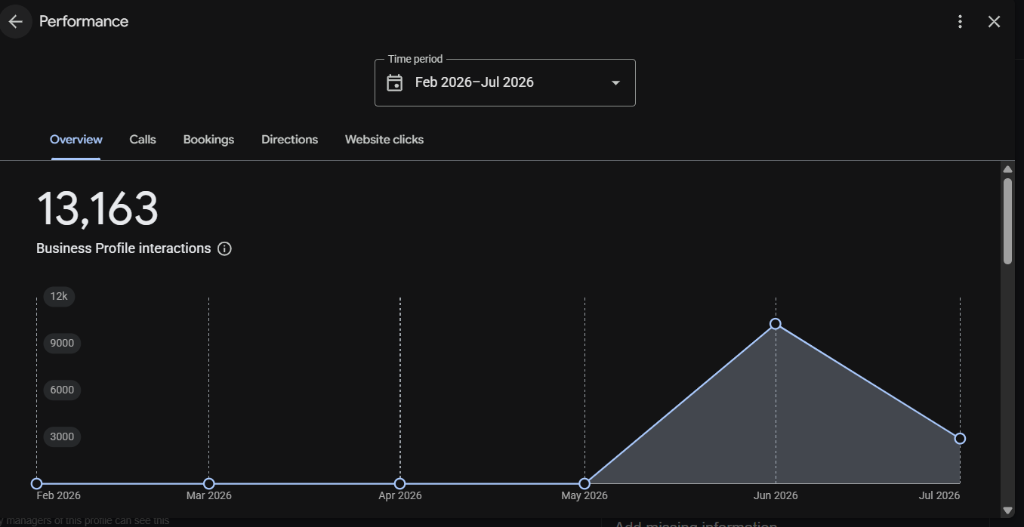Click the calendar icon in Time period
The height and width of the screenshot is (527, 1024).
pyautogui.click(x=394, y=83)
